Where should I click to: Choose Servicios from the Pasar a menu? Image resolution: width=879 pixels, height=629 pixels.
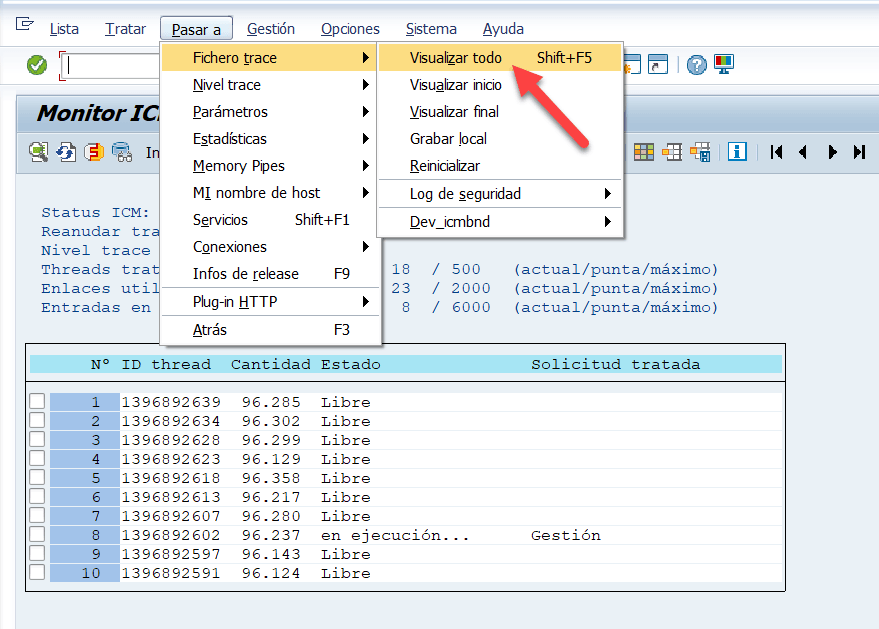(220, 220)
